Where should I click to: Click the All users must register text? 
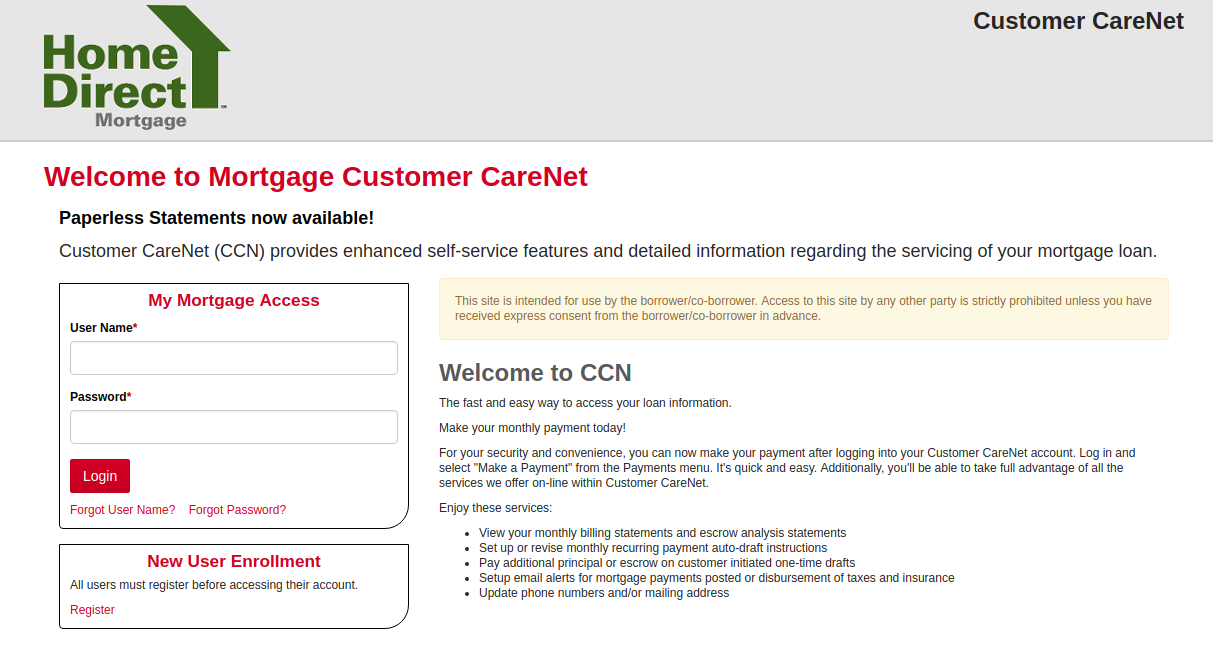(214, 585)
